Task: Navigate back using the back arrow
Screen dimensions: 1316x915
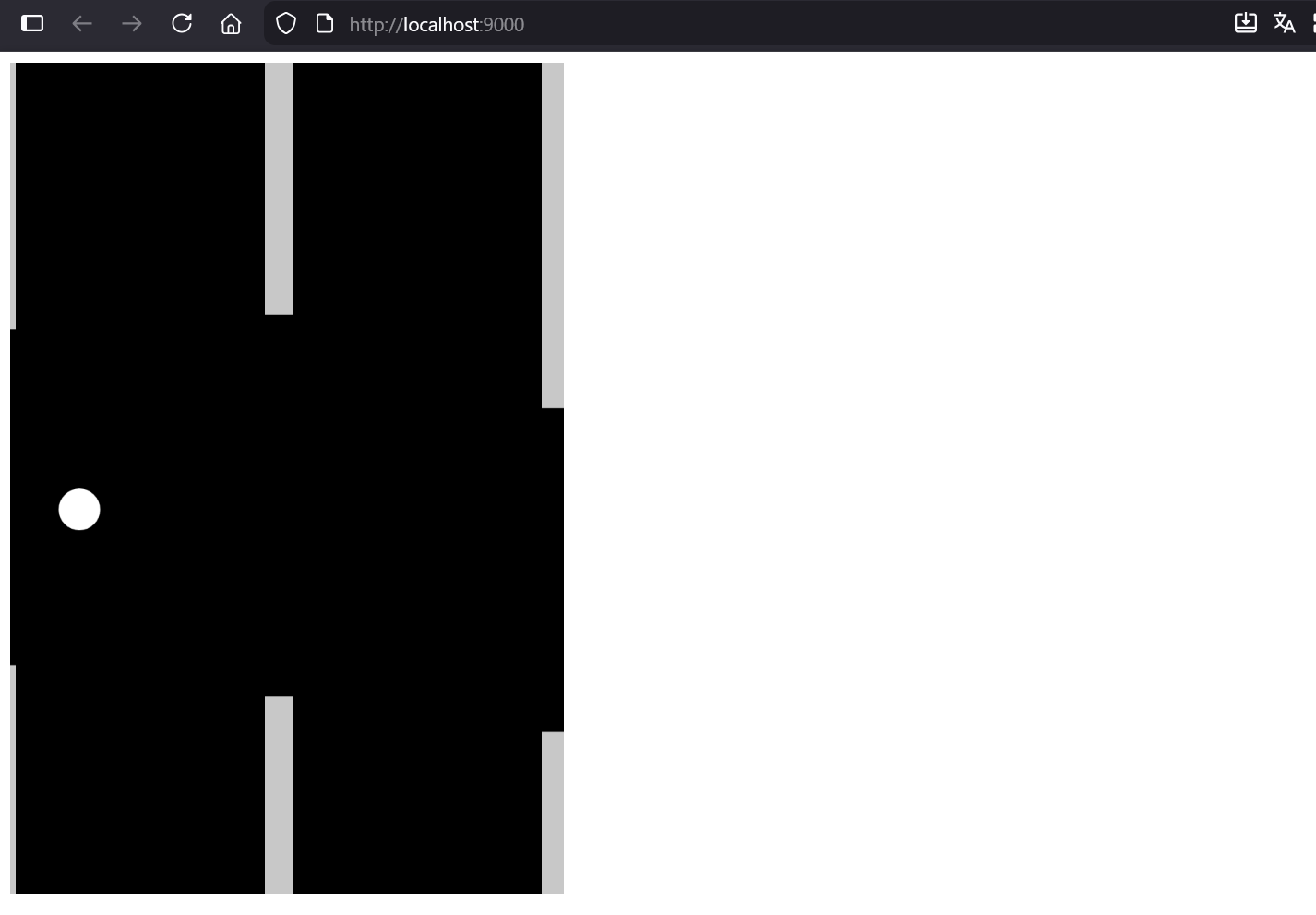Action: click(81, 24)
